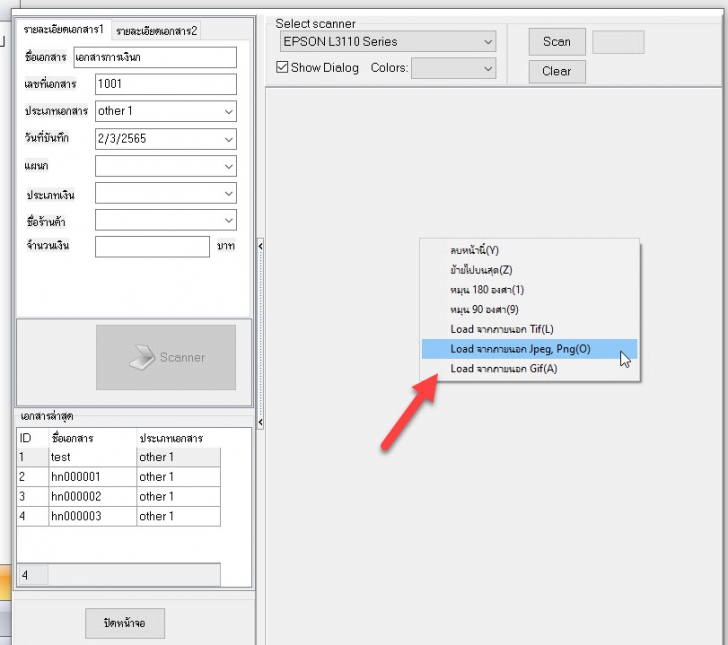Click the ชื่อเอกสาร name field

[x=155, y=57]
